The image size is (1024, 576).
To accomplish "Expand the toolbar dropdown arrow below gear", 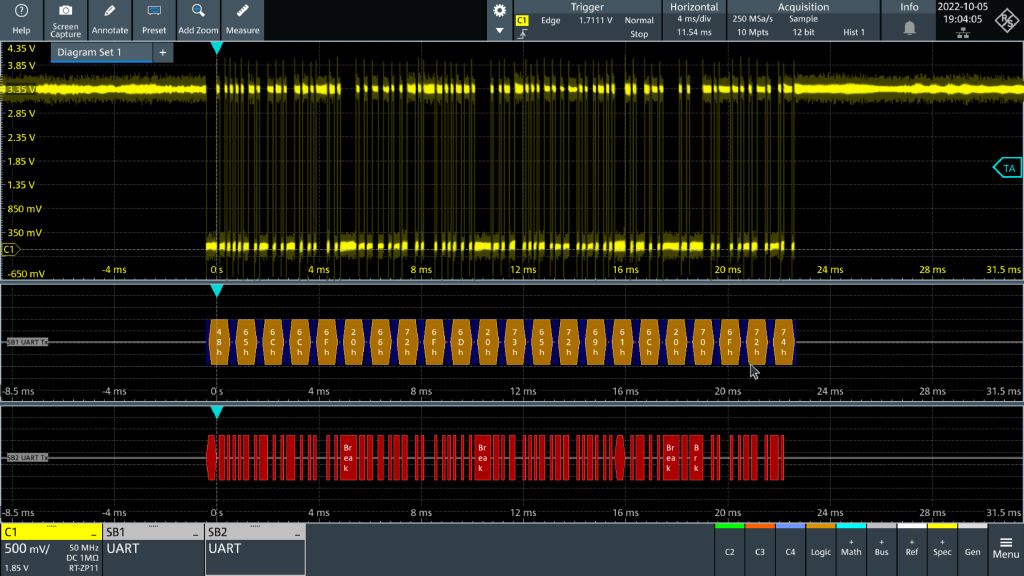I will tap(500, 31).
